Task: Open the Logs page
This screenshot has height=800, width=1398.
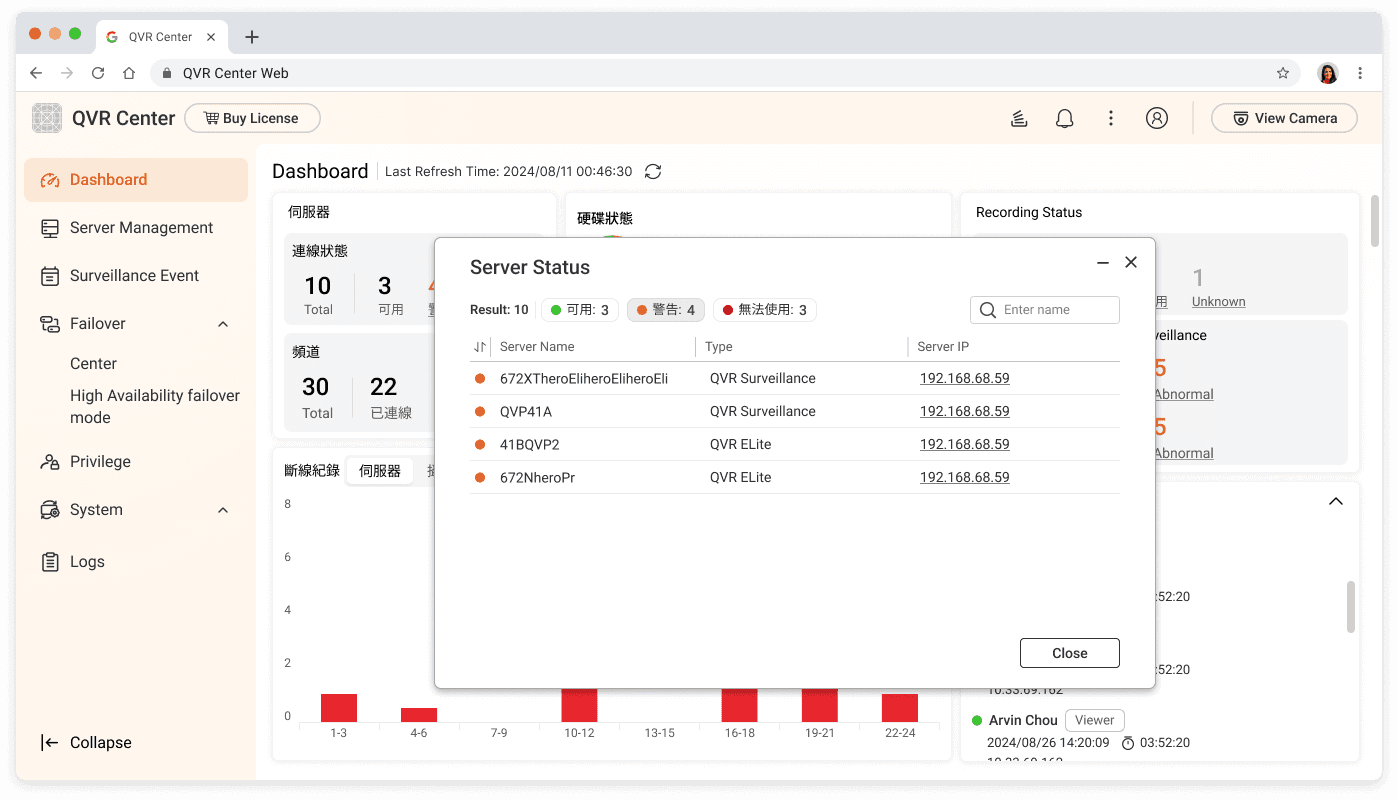Action: tap(136, 562)
